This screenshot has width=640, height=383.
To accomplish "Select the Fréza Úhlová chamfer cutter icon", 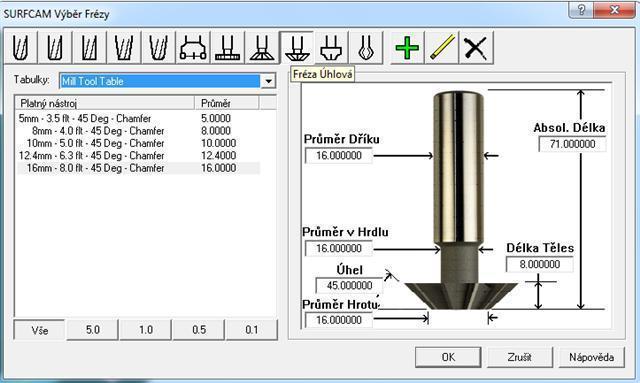I will click(x=296, y=47).
